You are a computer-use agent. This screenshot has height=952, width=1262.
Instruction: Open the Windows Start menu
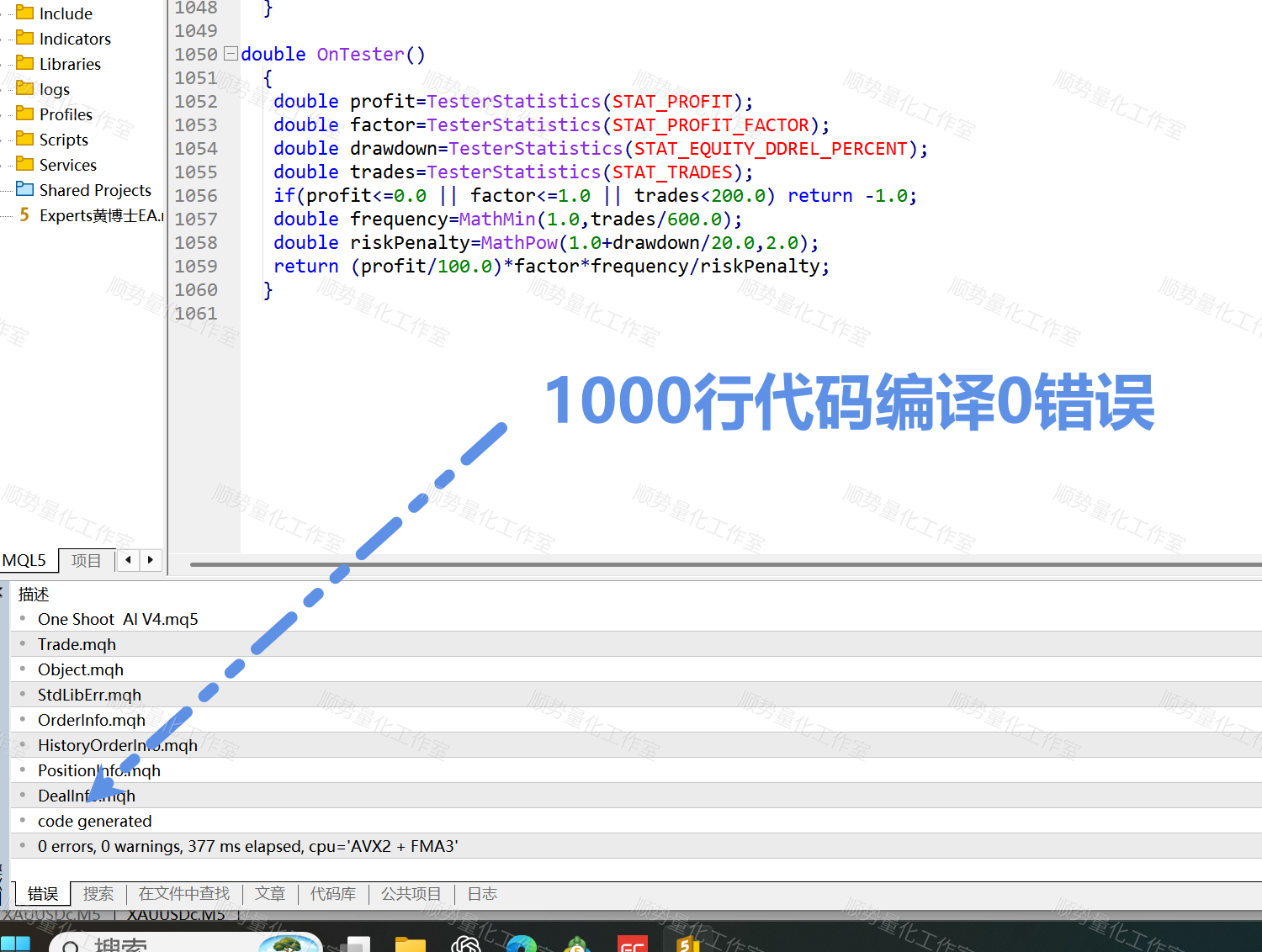coord(15,944)
